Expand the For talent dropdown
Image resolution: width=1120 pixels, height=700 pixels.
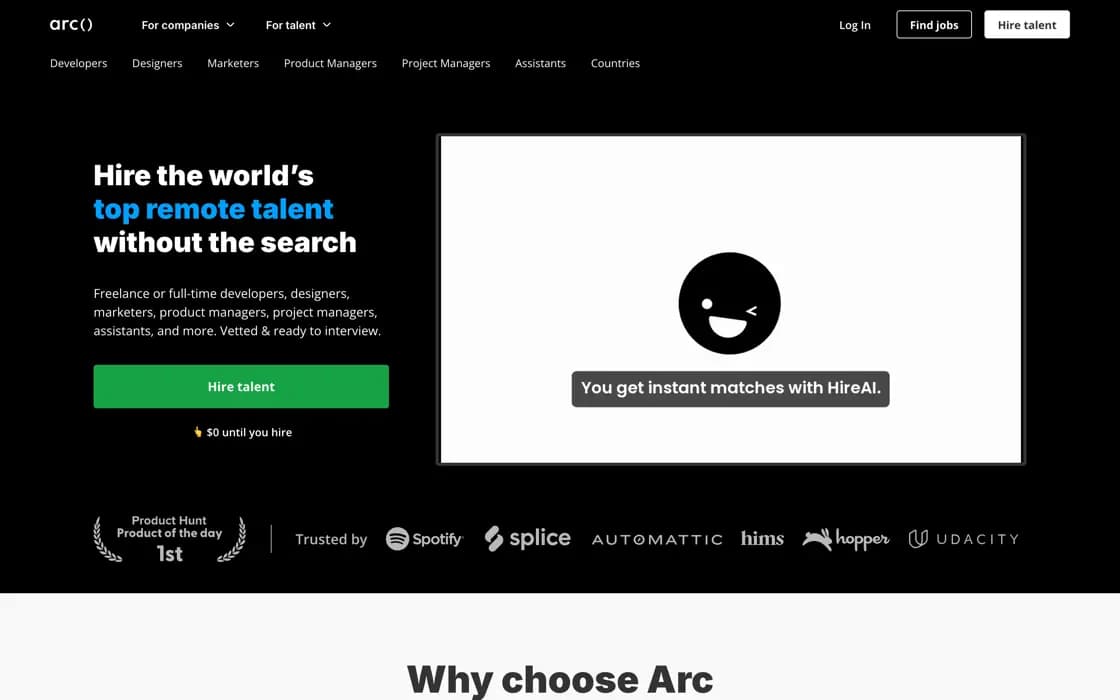(x=298, y=25)
